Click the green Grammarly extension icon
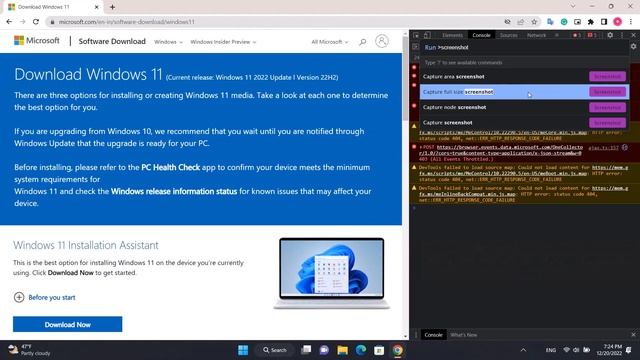 tap(564, 22)
